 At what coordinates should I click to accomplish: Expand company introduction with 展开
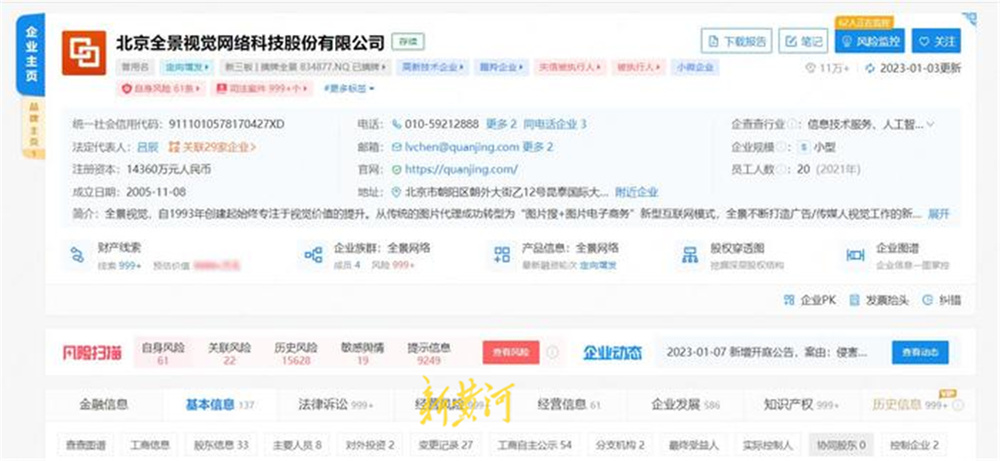pyautogui.click(x=939, y=214)
